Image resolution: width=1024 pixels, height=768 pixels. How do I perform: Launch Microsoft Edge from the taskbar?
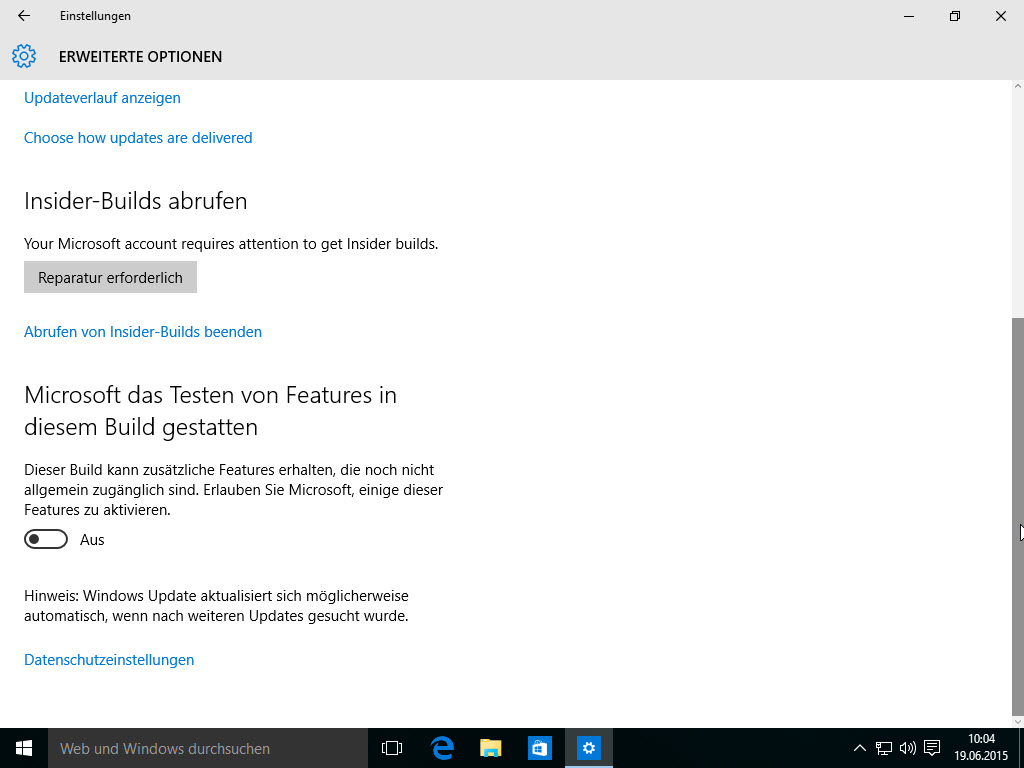[442, 748]
